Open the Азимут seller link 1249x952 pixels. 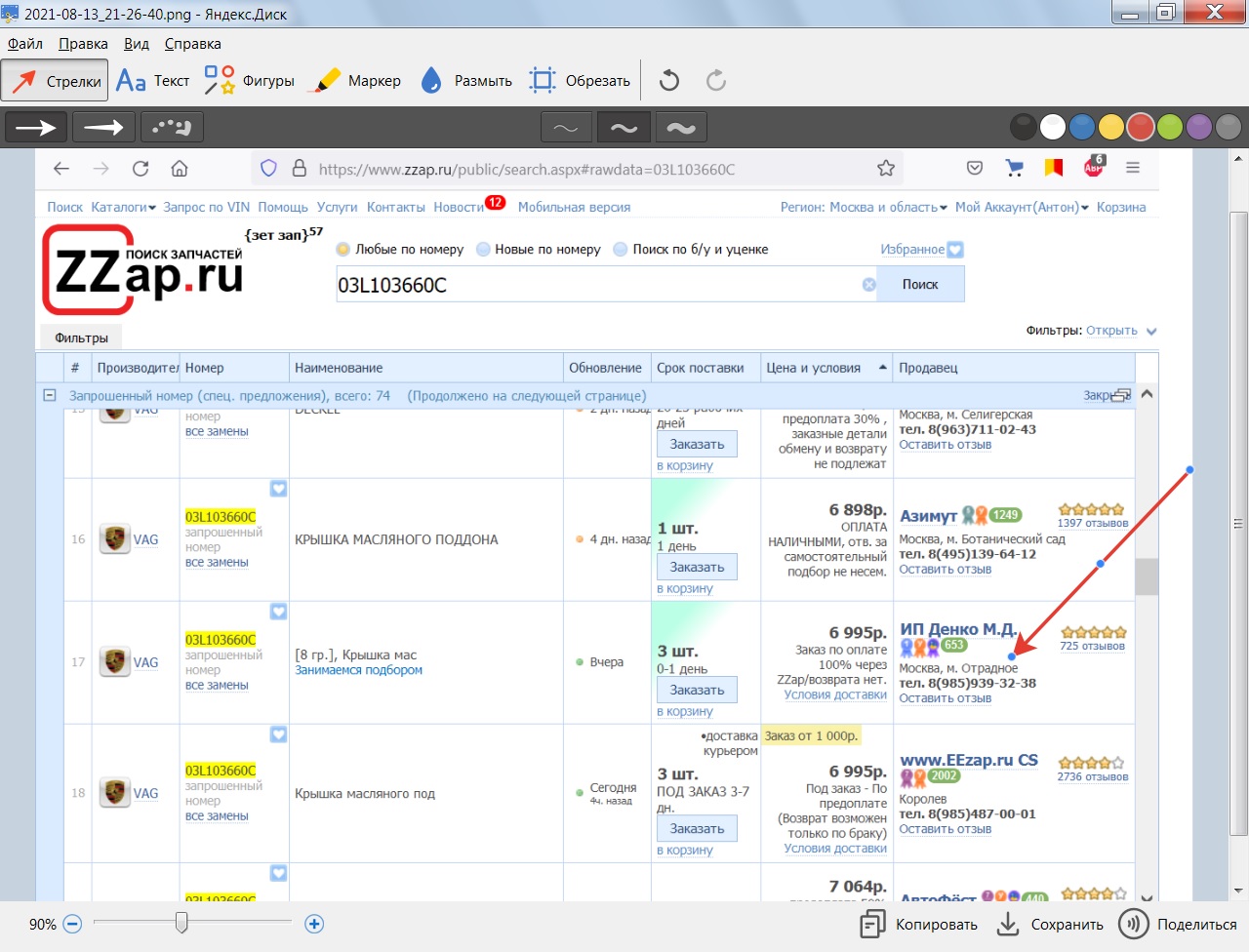click(x=928, y=516)
